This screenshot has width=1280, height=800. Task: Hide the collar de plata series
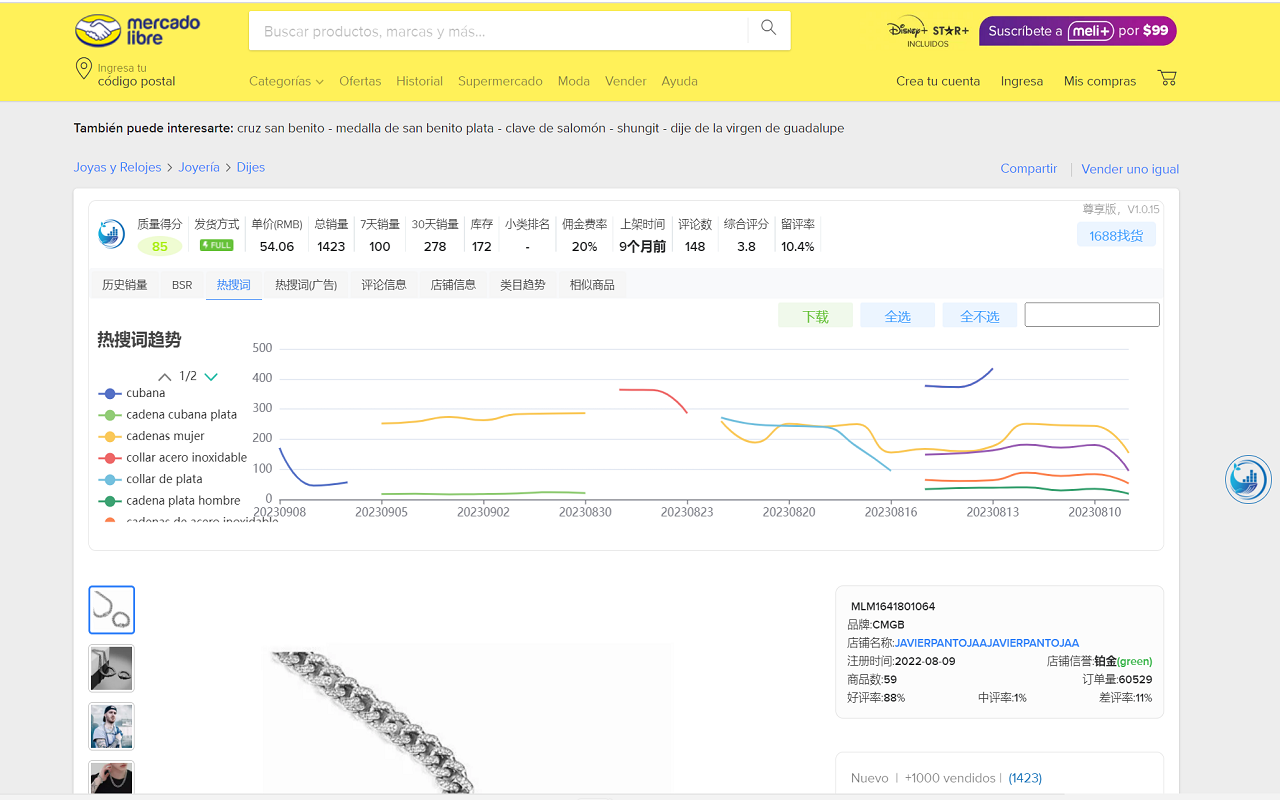pyautogui.click(x=164, y=479)
